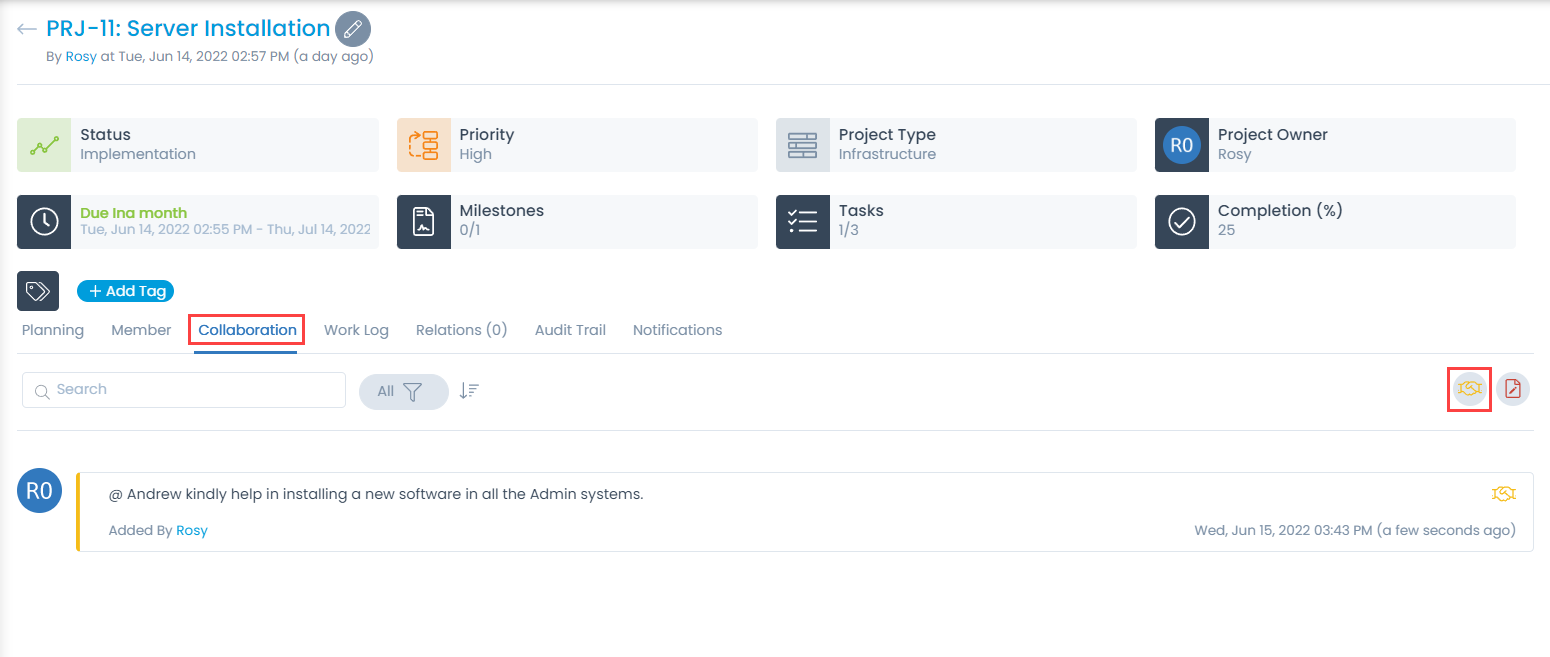Click the tag icon beside Add Tag
This screenshot has width=1550, height=657.
[38, 291]
